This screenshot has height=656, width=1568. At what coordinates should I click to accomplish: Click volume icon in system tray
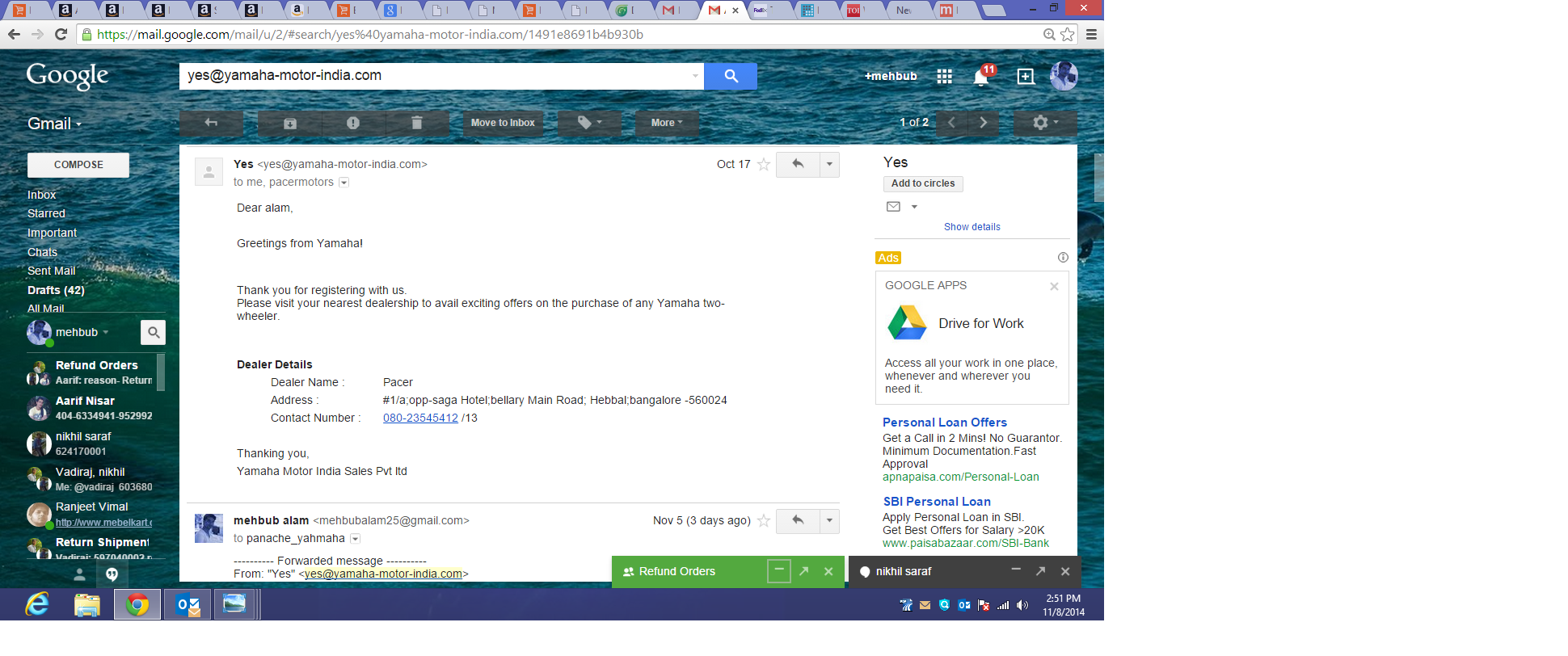coord(1022,605)
